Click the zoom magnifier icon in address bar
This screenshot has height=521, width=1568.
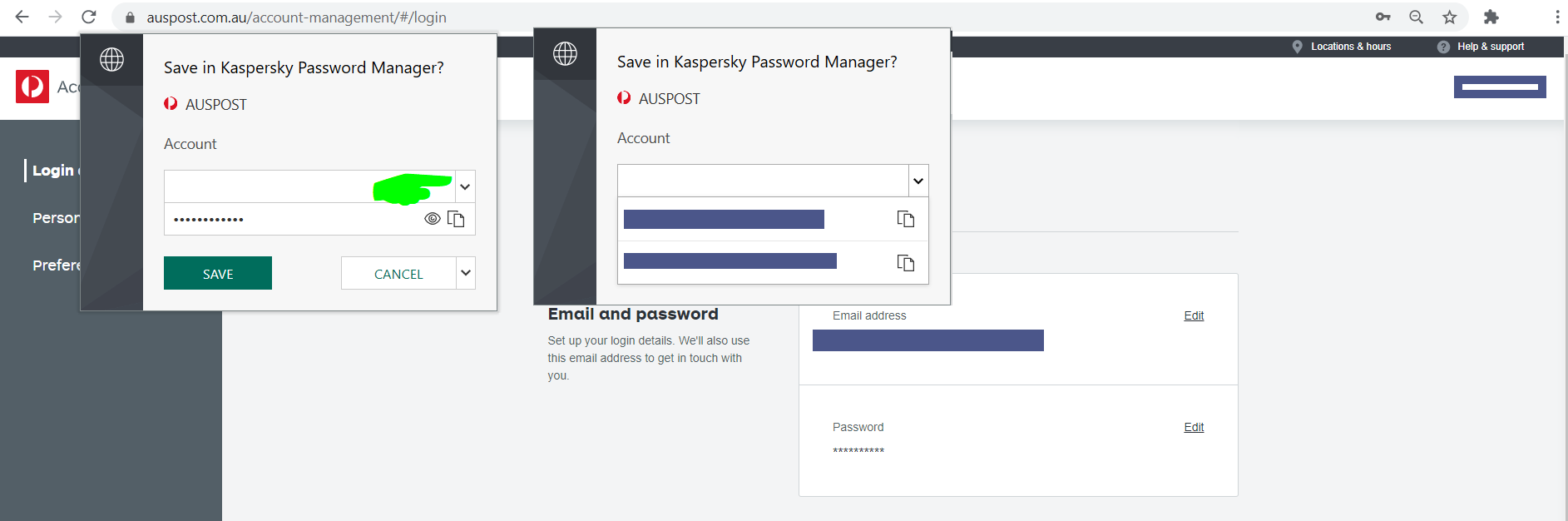click(x=1416, y=17)
